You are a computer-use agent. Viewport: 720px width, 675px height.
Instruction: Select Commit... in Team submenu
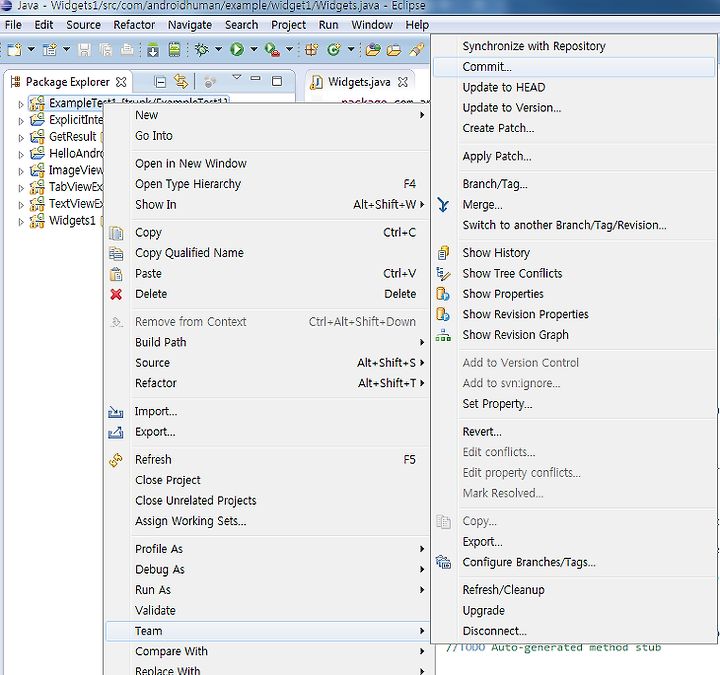tap(574, 67)
